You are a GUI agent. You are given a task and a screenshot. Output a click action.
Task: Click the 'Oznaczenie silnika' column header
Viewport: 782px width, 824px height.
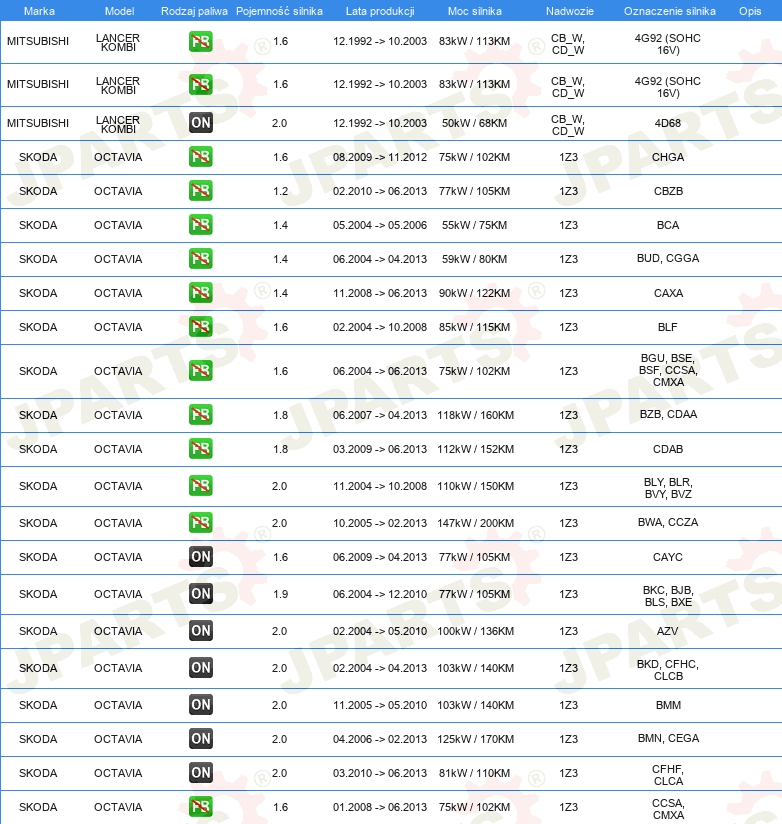pyautogui.click(x=670, y=11)
